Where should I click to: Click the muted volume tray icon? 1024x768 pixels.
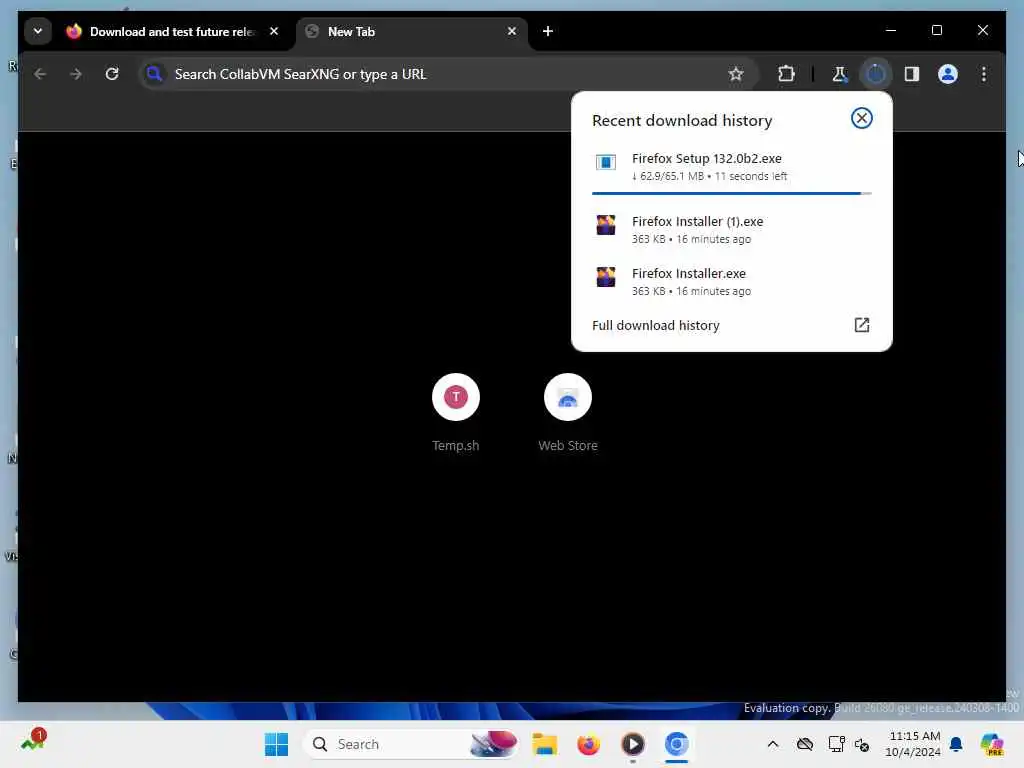point(862,744)
